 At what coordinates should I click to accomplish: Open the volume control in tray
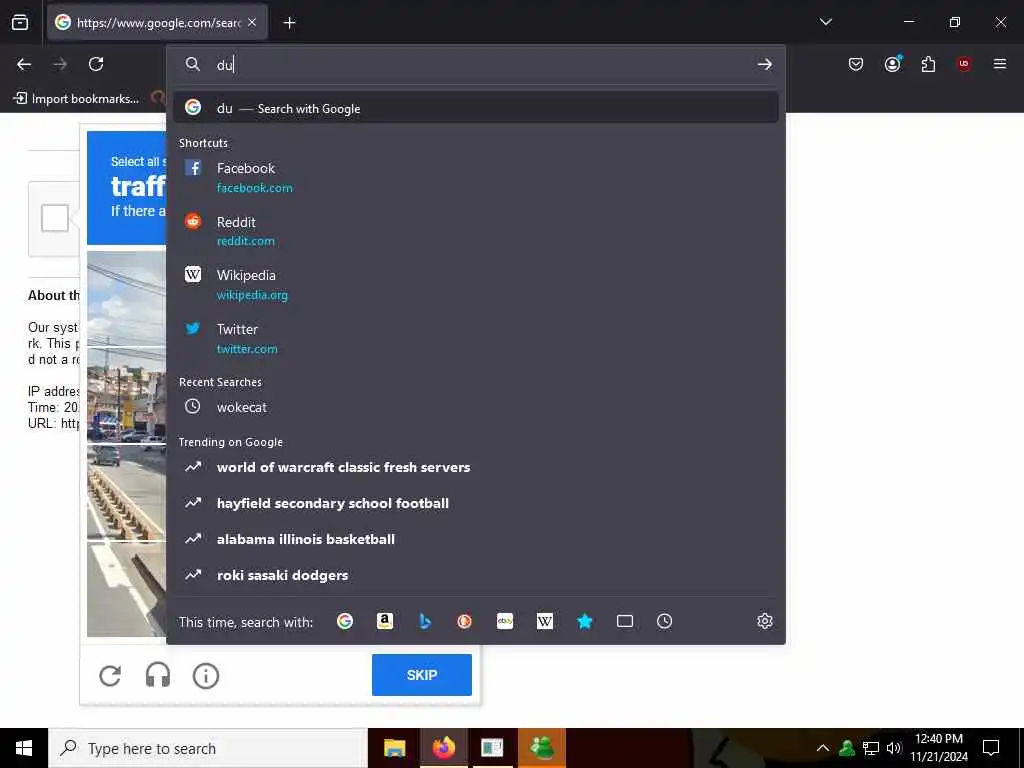894,748
